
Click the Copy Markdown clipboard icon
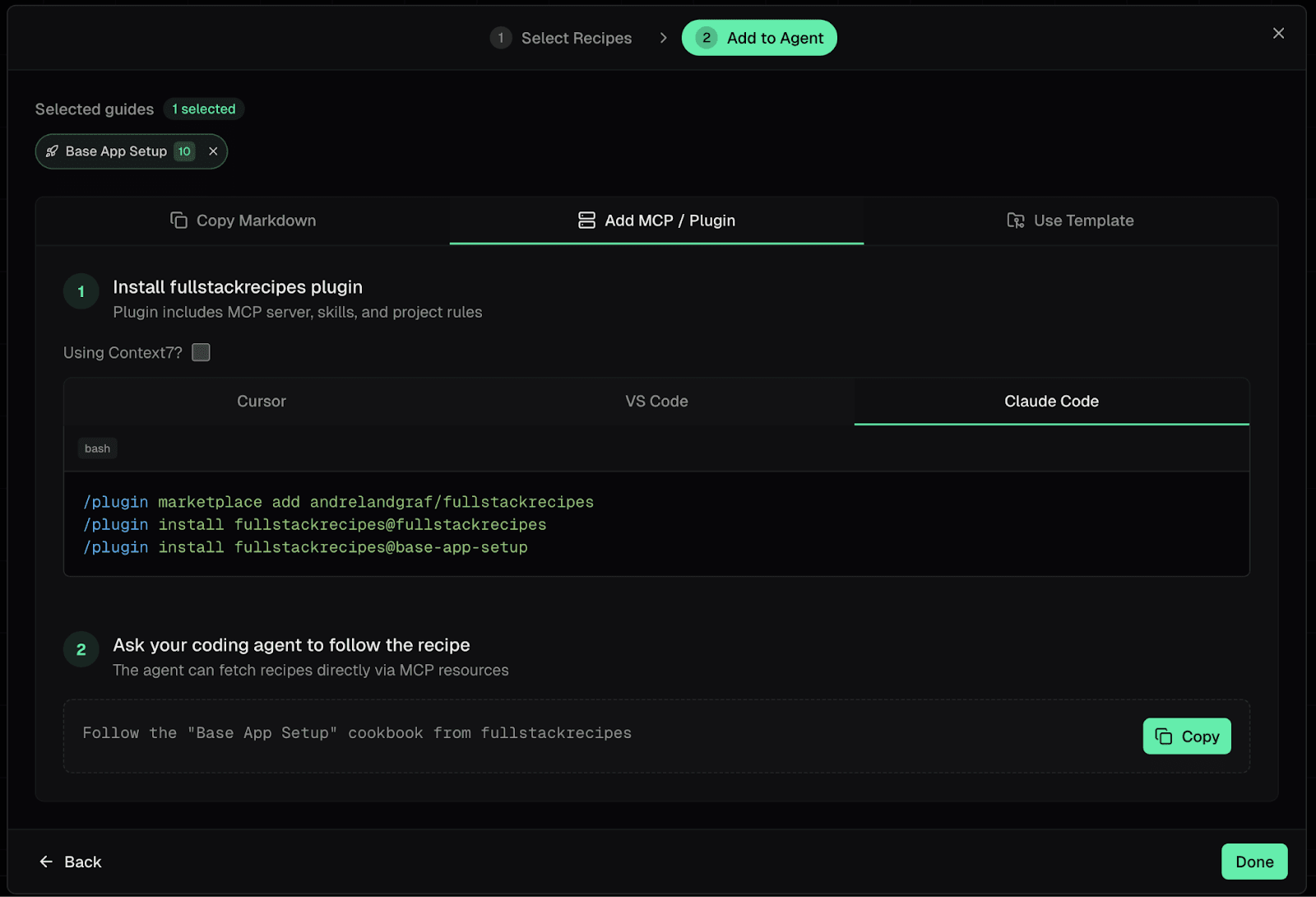coord(178,221)
